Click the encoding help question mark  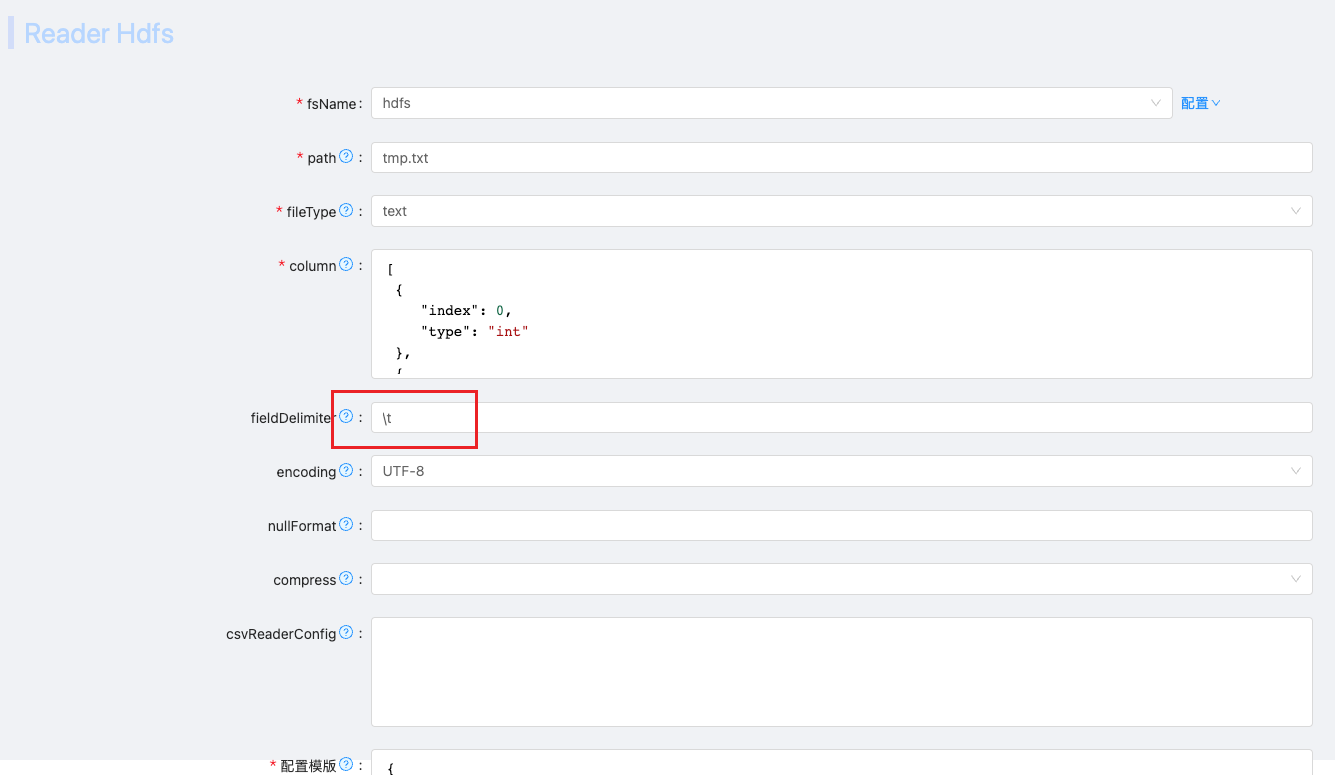click(346, 470)
